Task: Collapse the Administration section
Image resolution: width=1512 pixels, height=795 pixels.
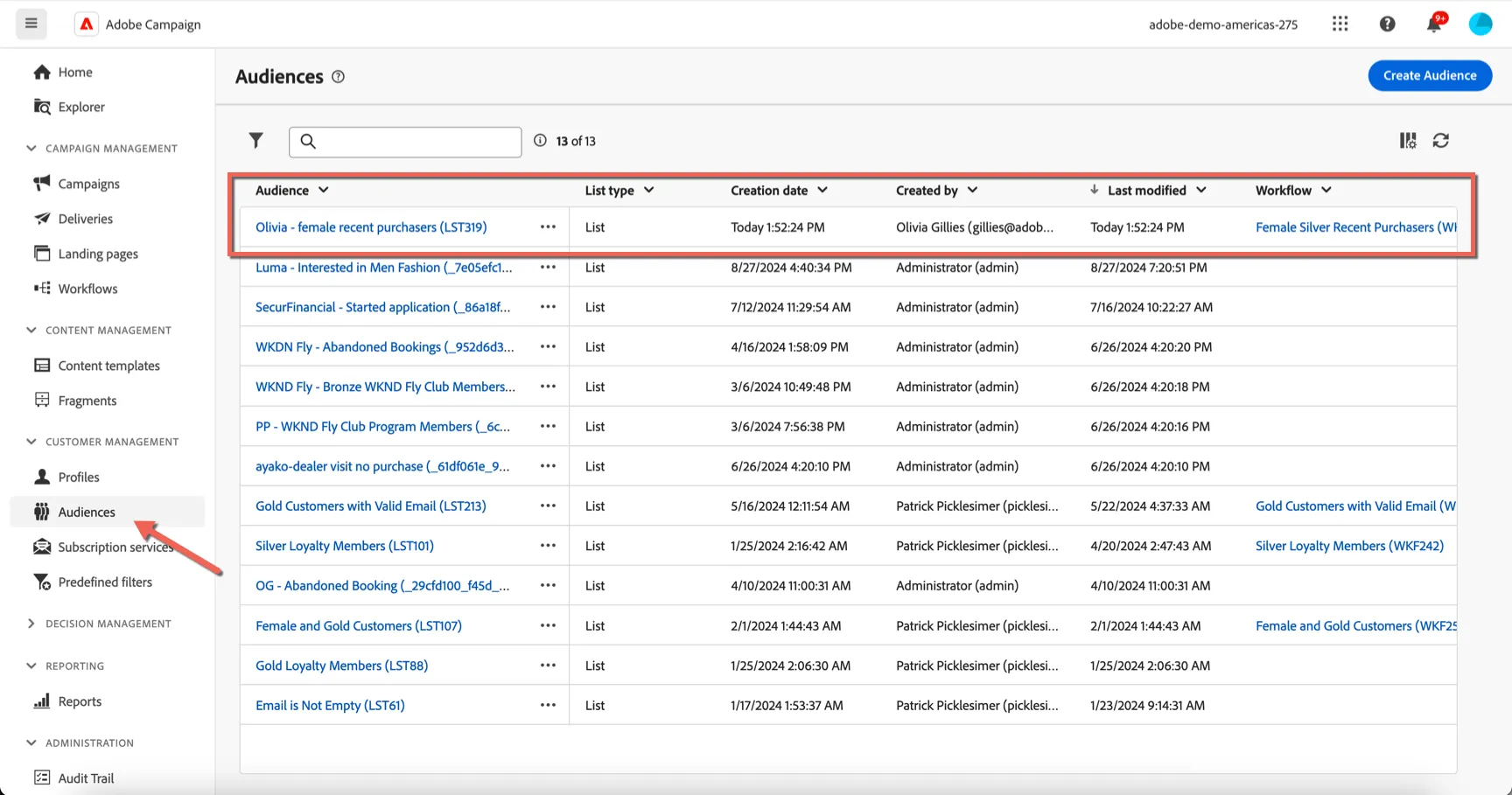Action: coord(31,743)
